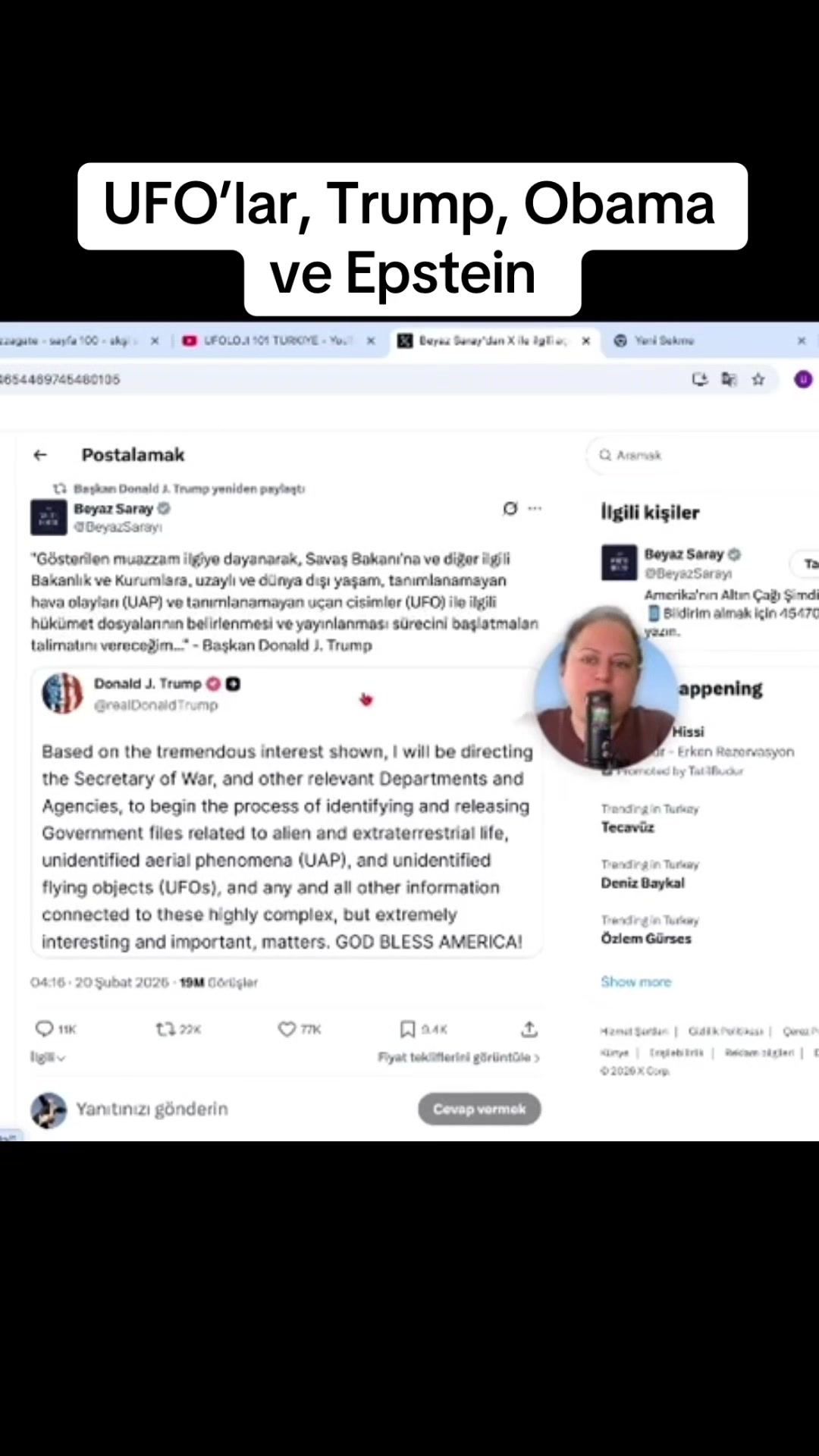The width and height of the screenshot is (819, 1456).
Task: Open Fiyat tekliflerini görüntüle link
Action: point(459,1057)
